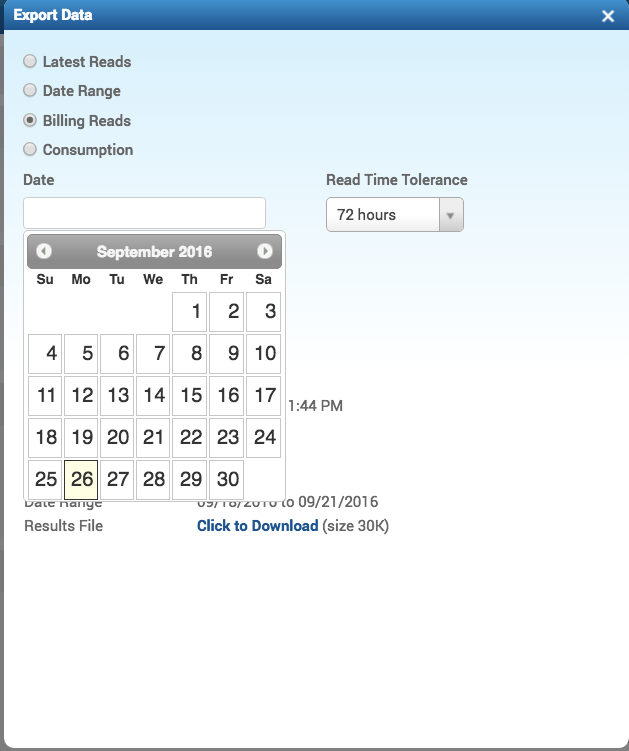Choose September 13 on the calendar
629x751 pixels.
click(118, 396)
